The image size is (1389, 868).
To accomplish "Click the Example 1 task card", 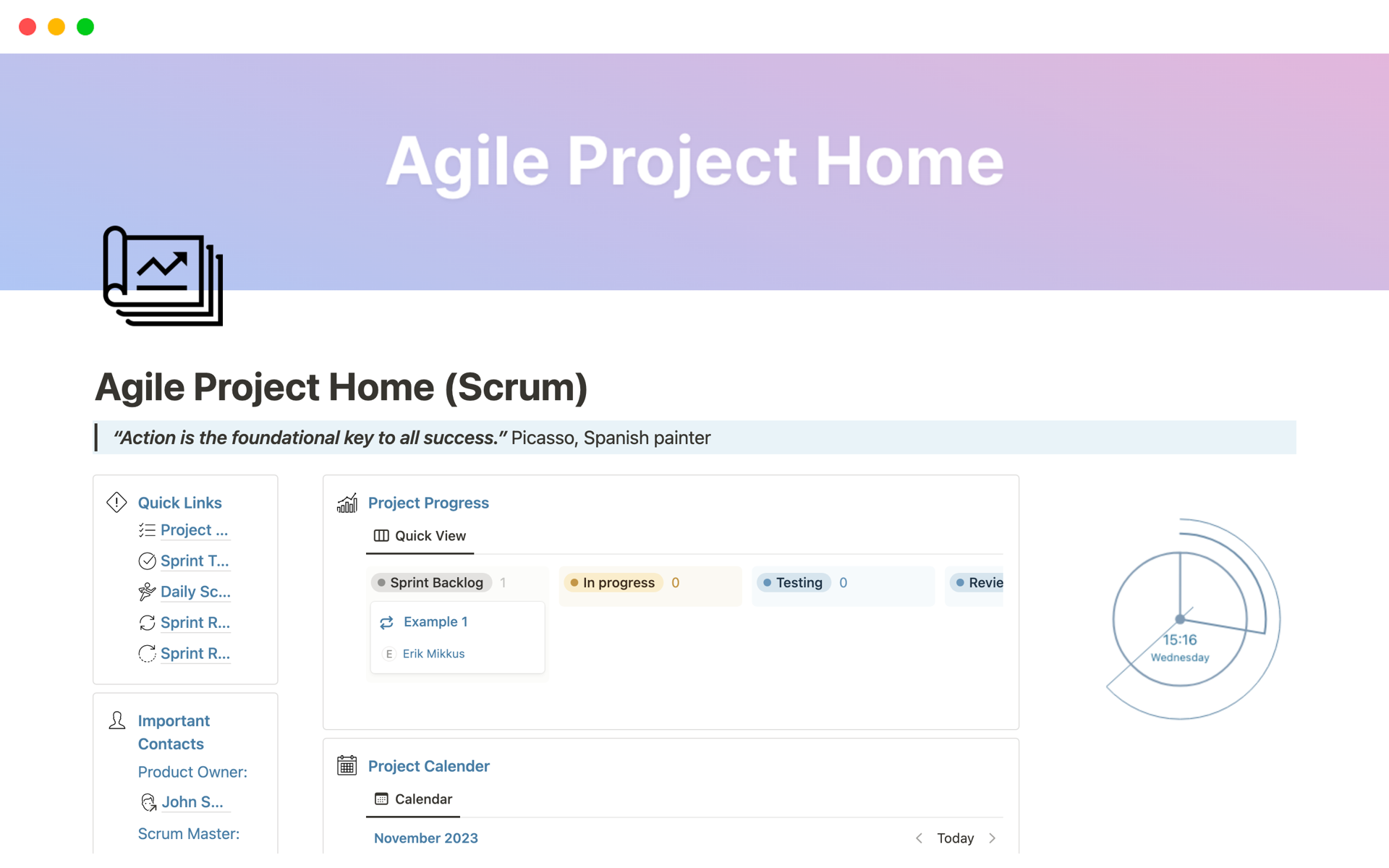I will [435, 621].
